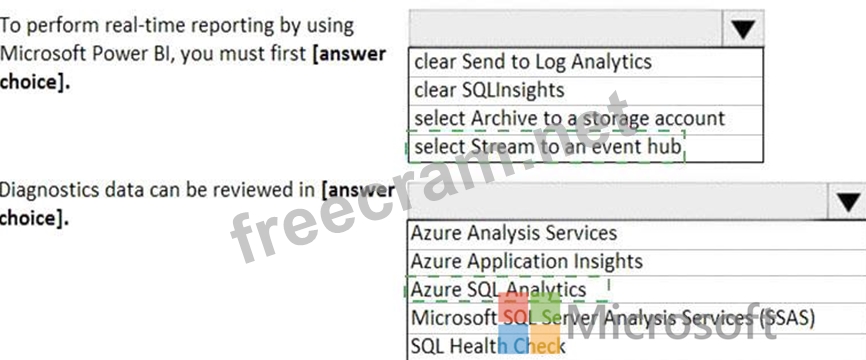This screenshot has height=360, width=866.
Task: Choose 'clear SQLInsights' option
Action: click(x=586, y=90)
